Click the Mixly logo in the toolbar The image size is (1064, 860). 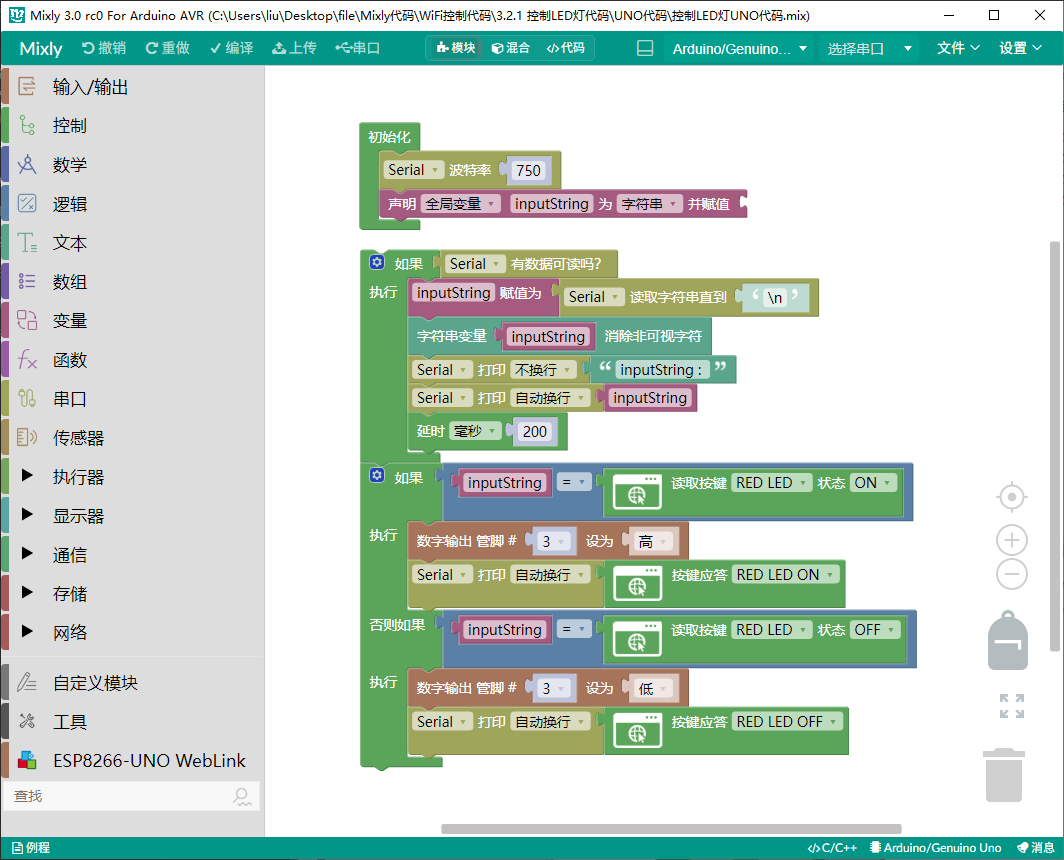[x=41, y=48]
